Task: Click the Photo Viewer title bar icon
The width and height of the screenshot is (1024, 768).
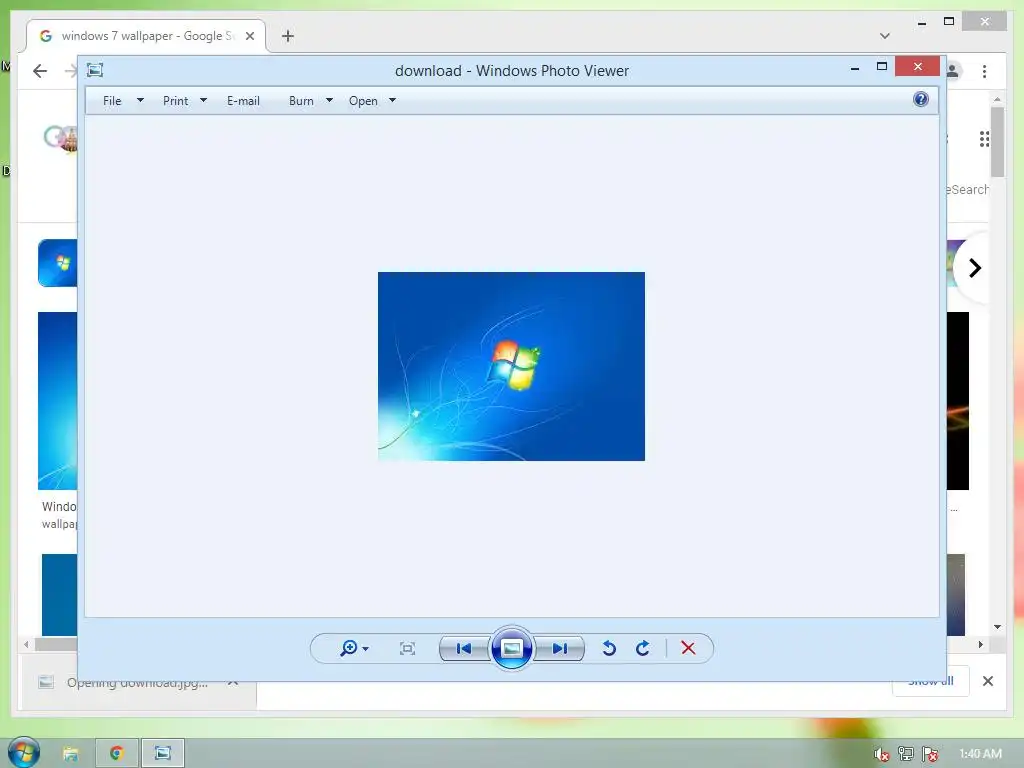Action: coord(95,70)
